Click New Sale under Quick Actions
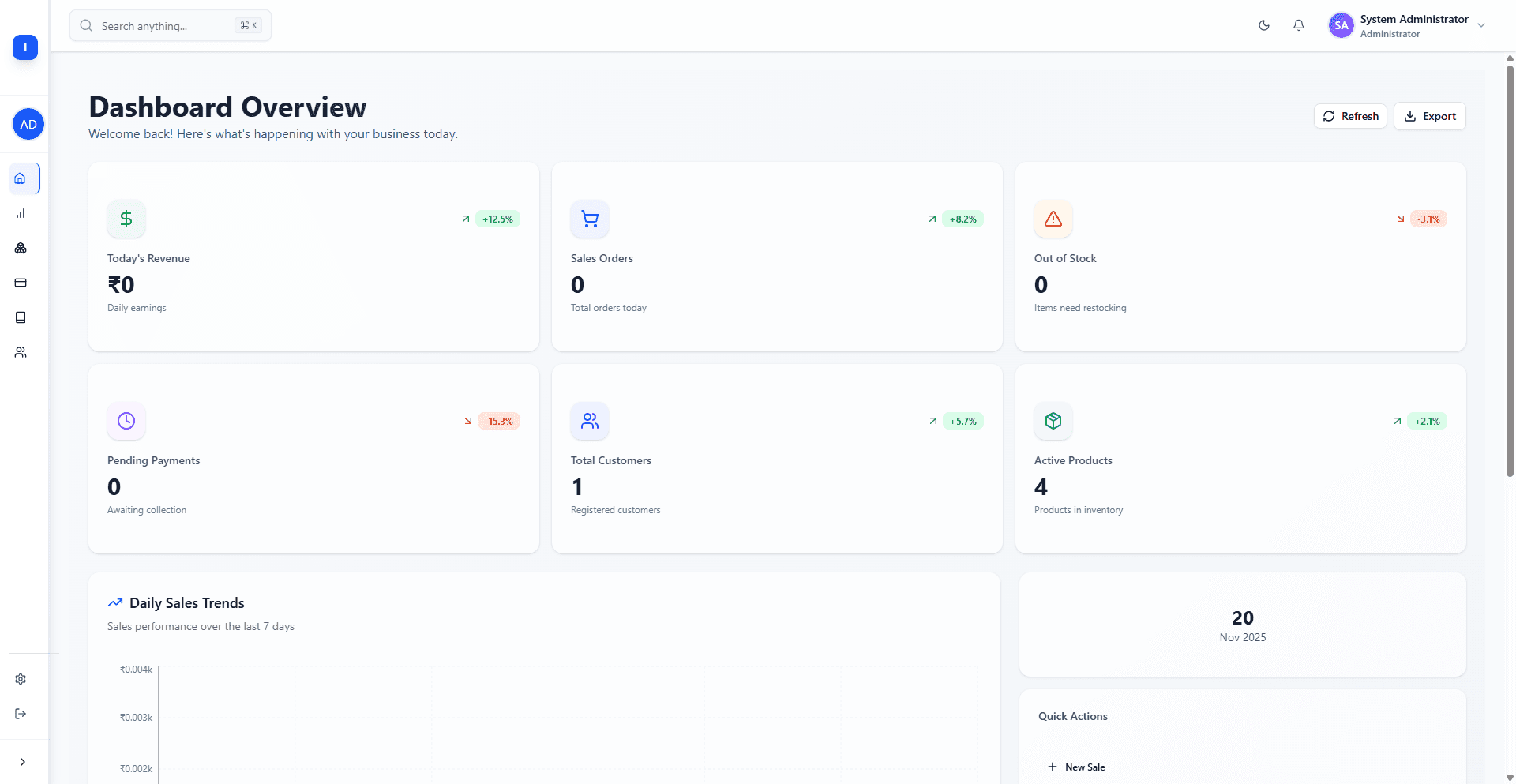The height and width of the screenshot is (784, 1516). pyautogui.click(x=1076, y=767)
